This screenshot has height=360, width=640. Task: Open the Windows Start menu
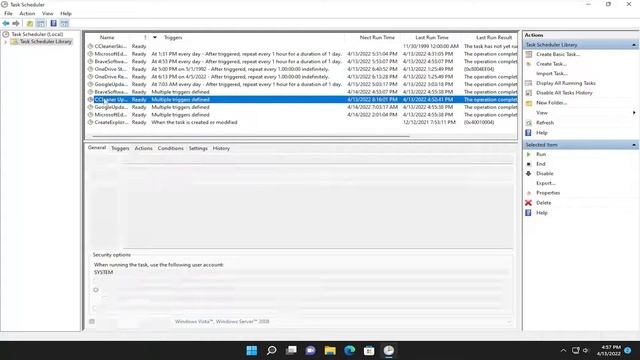click(252, 351)
